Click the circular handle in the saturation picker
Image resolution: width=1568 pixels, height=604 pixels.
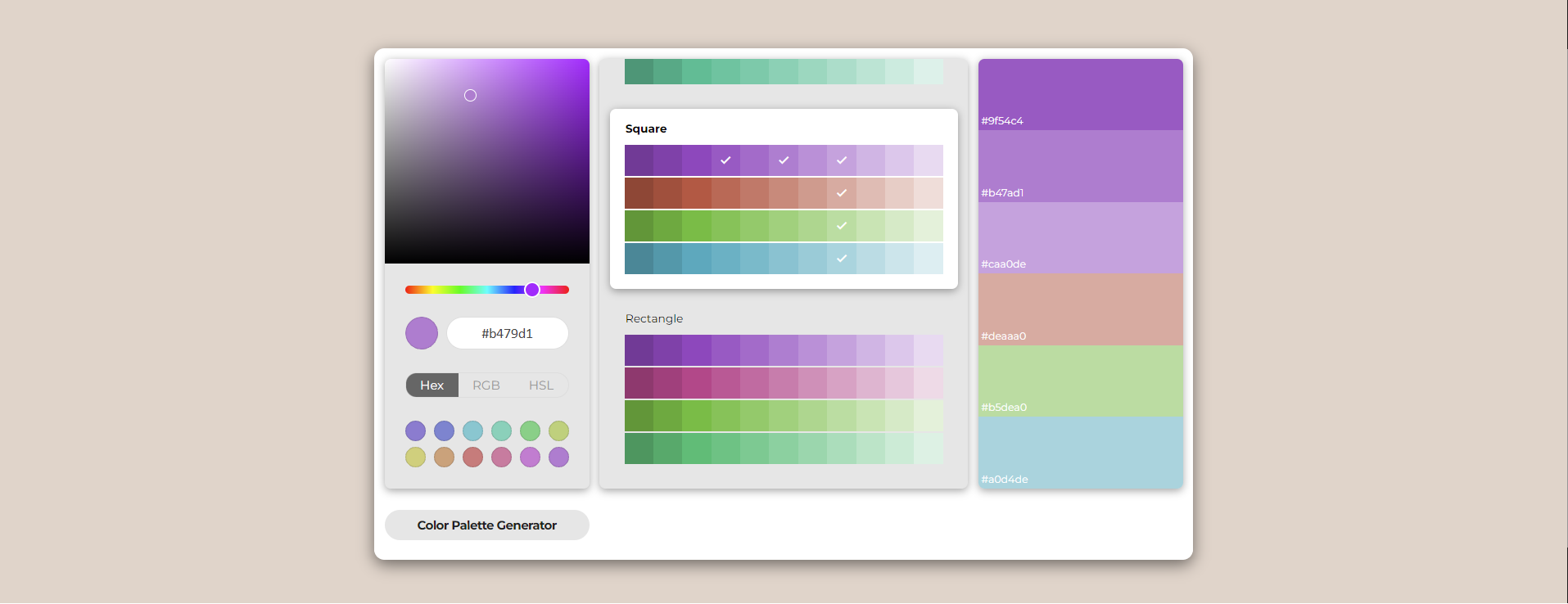[x=470, y=96]
